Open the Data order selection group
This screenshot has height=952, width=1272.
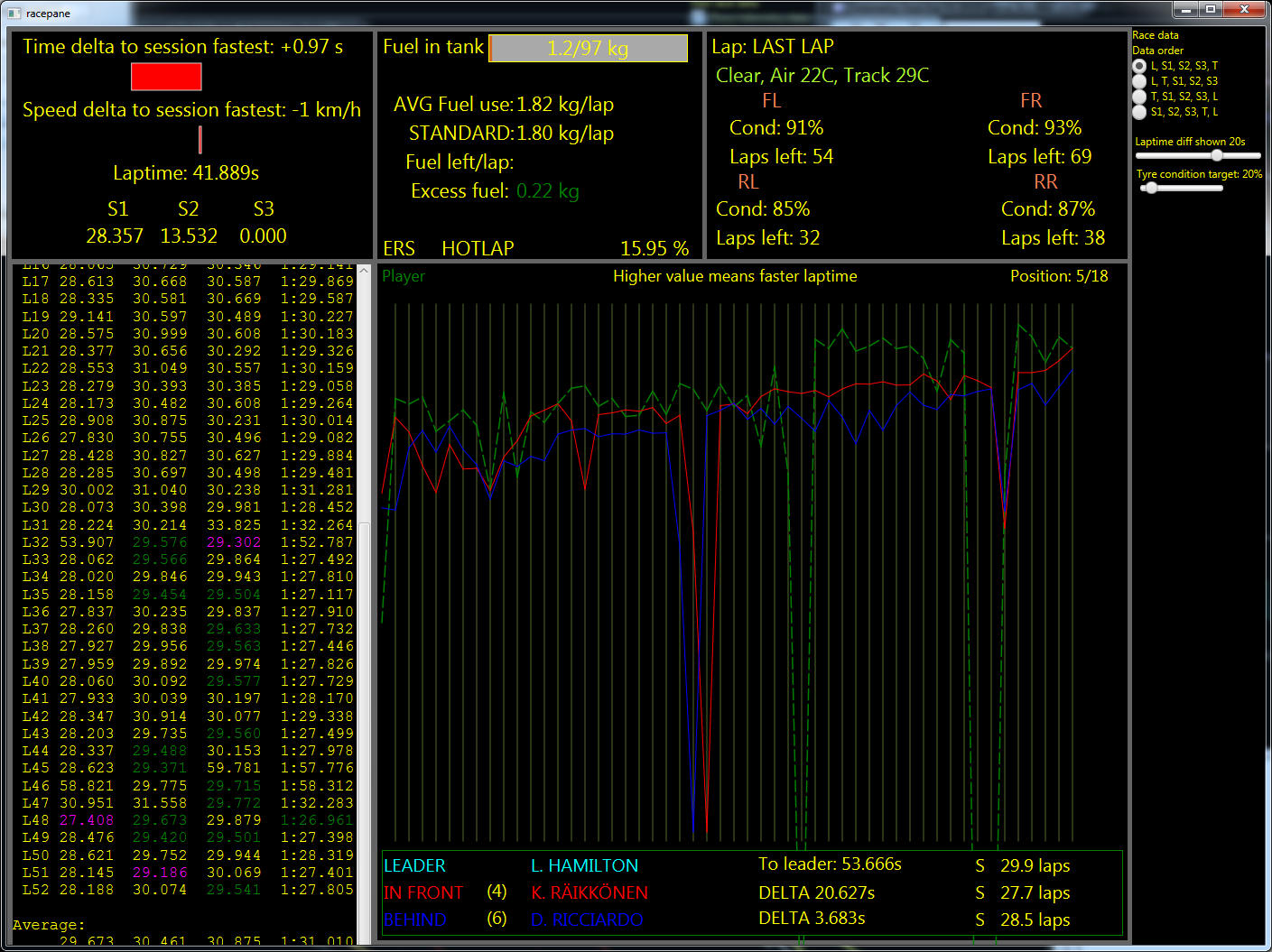coord(1158,50)
